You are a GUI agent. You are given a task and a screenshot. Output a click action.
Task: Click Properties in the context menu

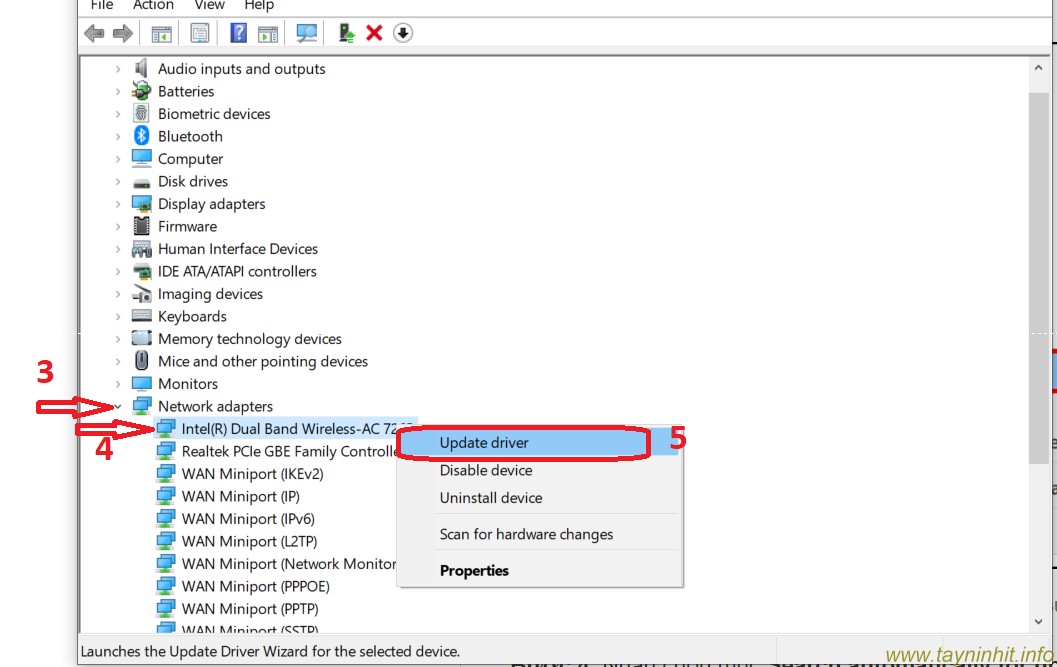pos(474,571)
